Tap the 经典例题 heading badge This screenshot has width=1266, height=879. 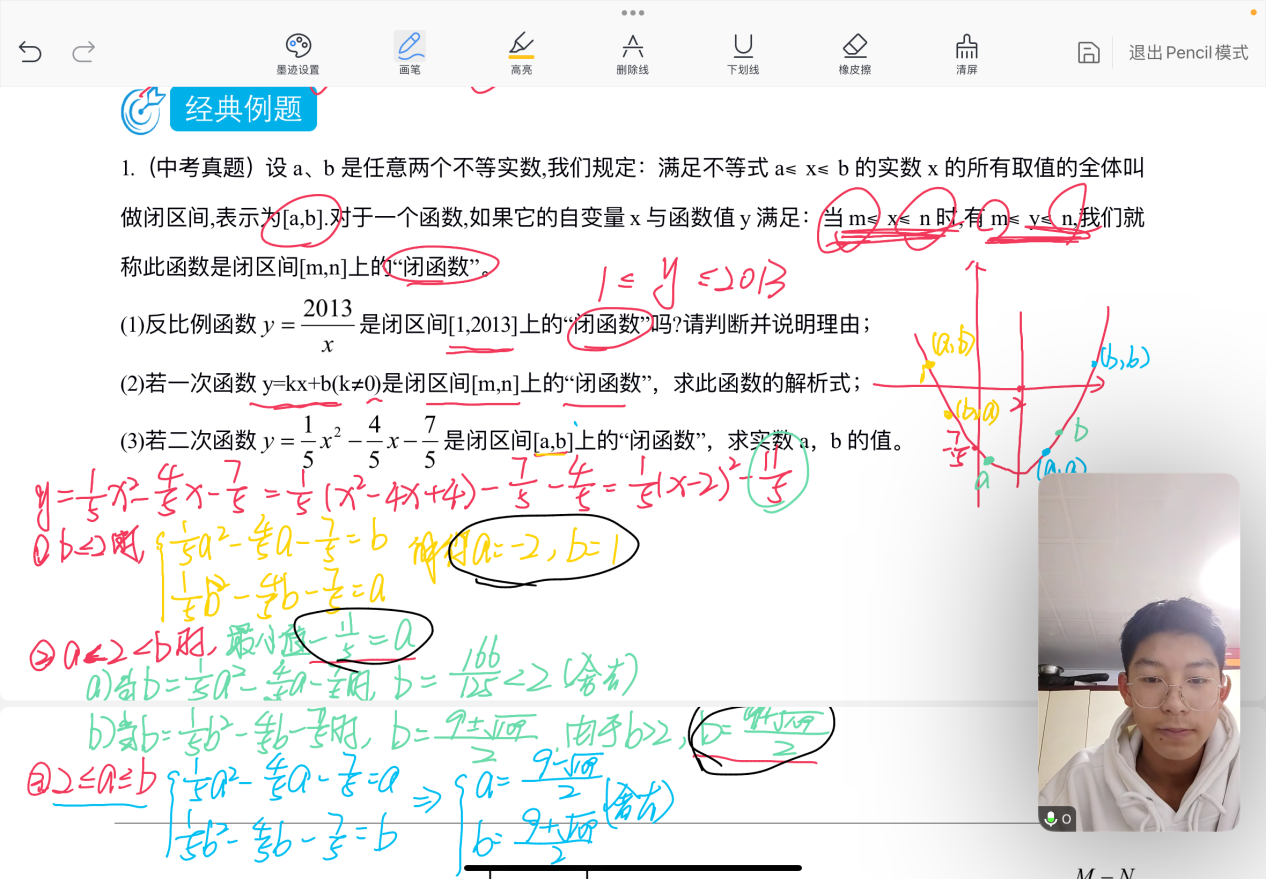[243, 109]
